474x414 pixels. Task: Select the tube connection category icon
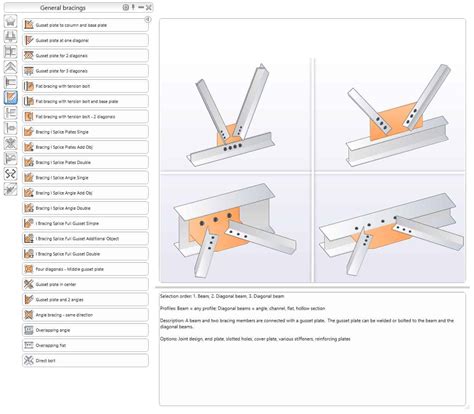(10, 128)
